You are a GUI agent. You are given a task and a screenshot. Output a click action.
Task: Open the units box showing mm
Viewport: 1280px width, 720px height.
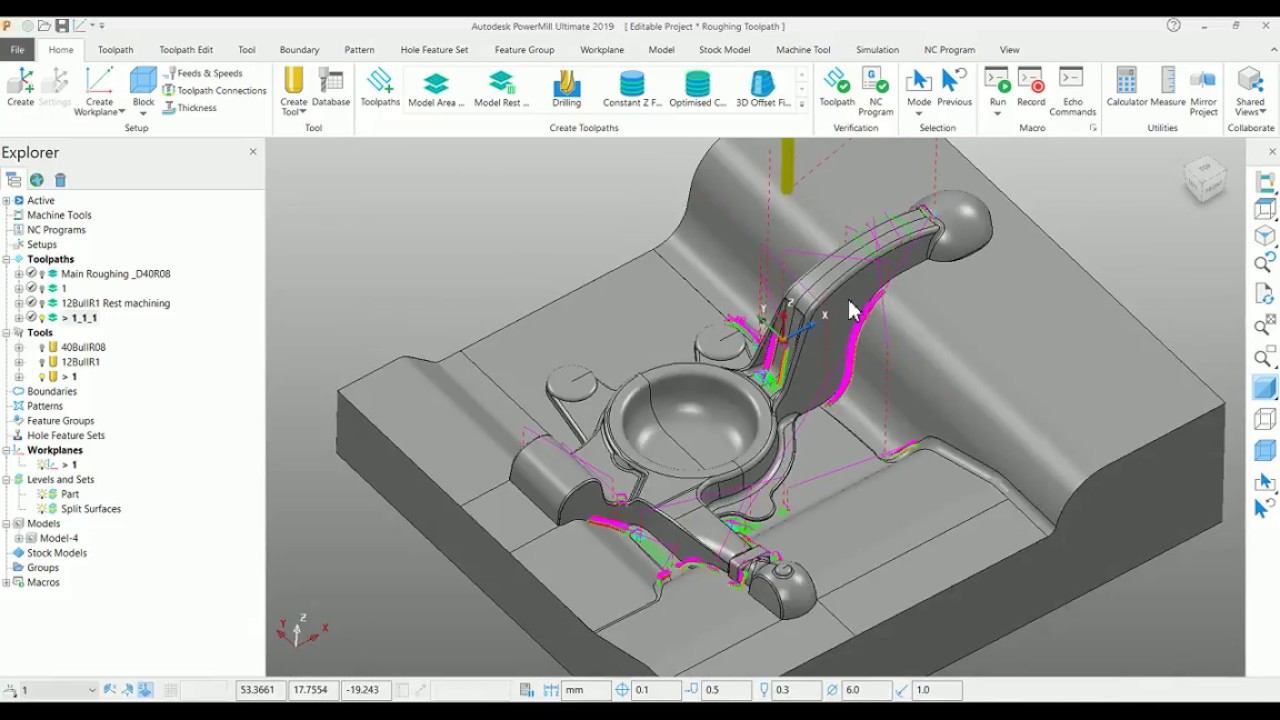click(x=585, y=690)
